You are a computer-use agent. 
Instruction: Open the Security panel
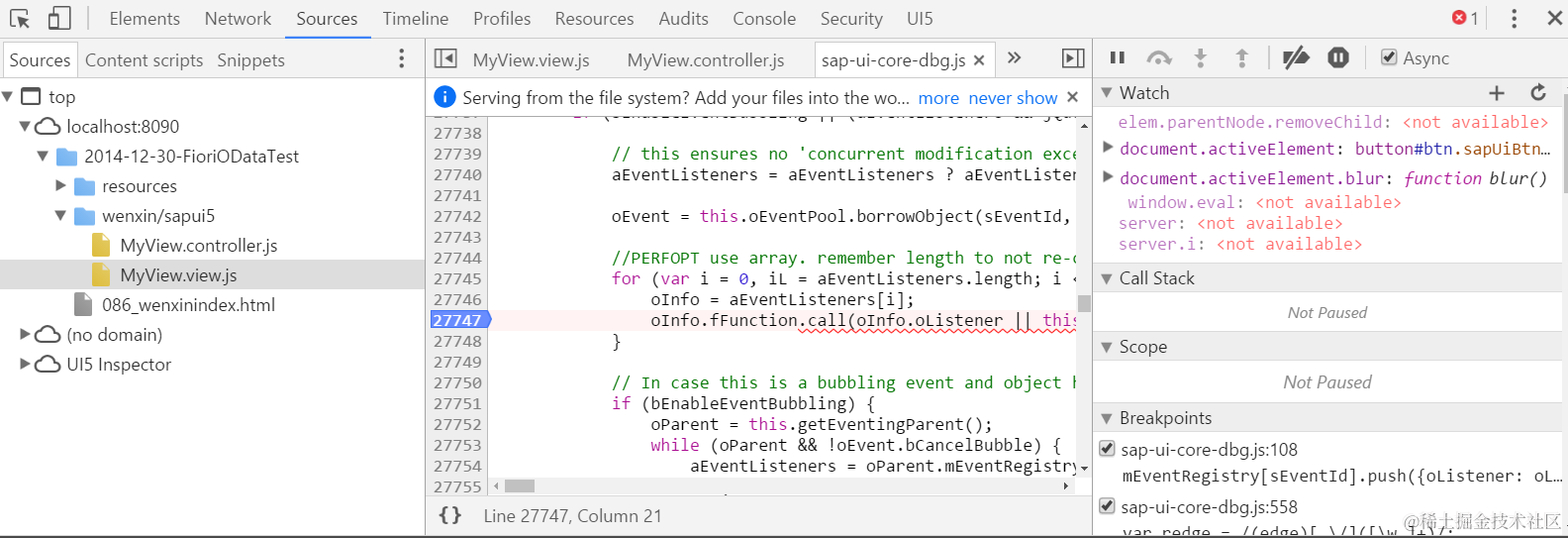[x=851, y=19]
